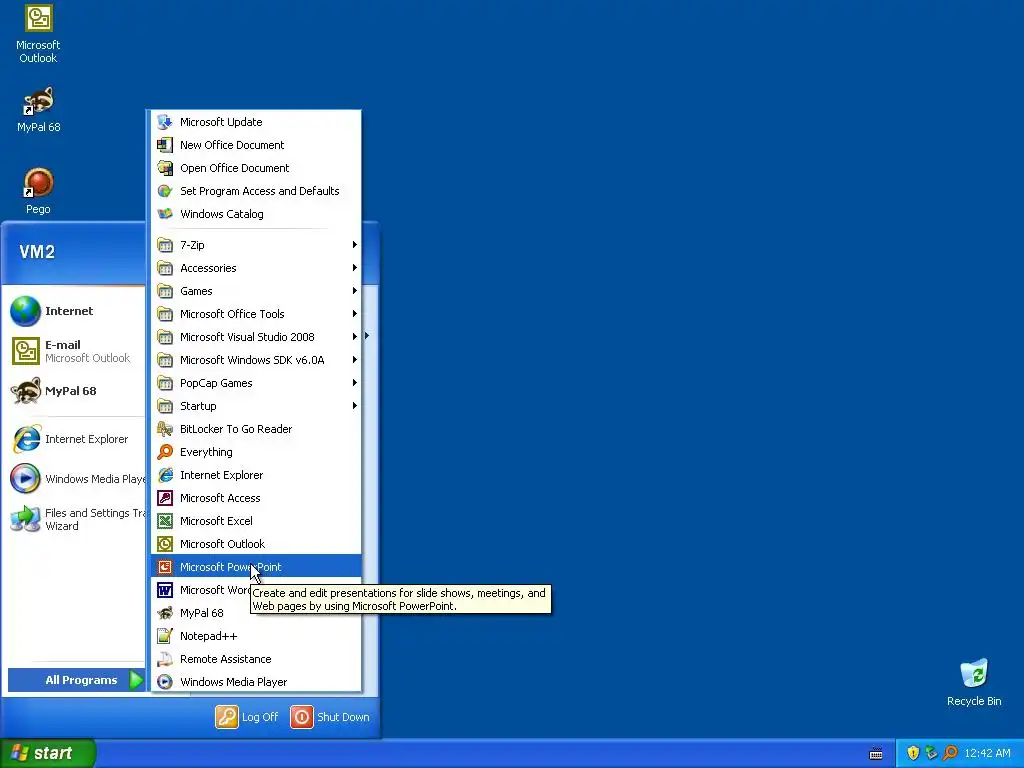Launch Microsoft Update from programs list
Image resolution: width=1024 pixels, height=768 pixels.
click(256, 122)
